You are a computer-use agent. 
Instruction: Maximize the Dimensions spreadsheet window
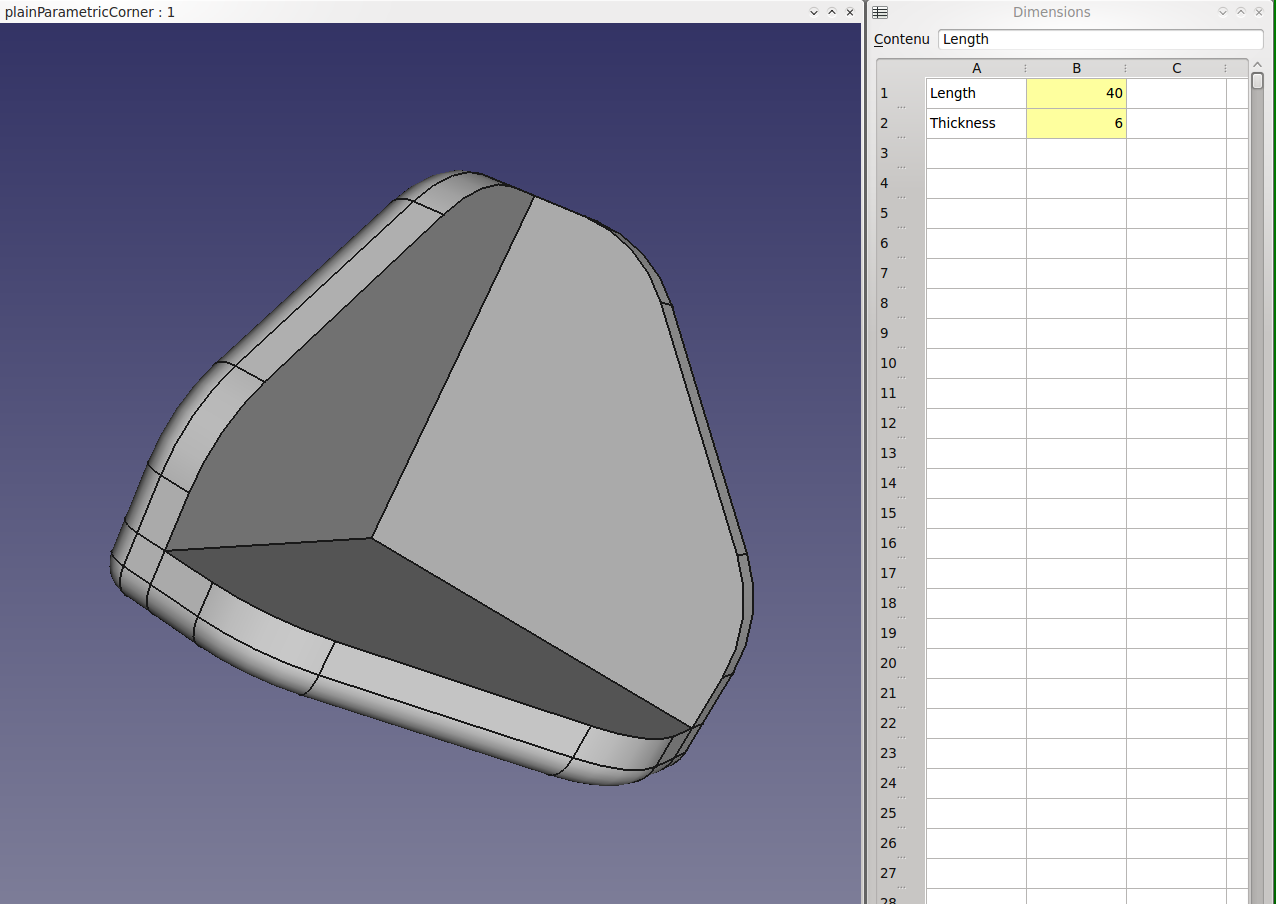pyautogui.click(x=1240, y=12)
